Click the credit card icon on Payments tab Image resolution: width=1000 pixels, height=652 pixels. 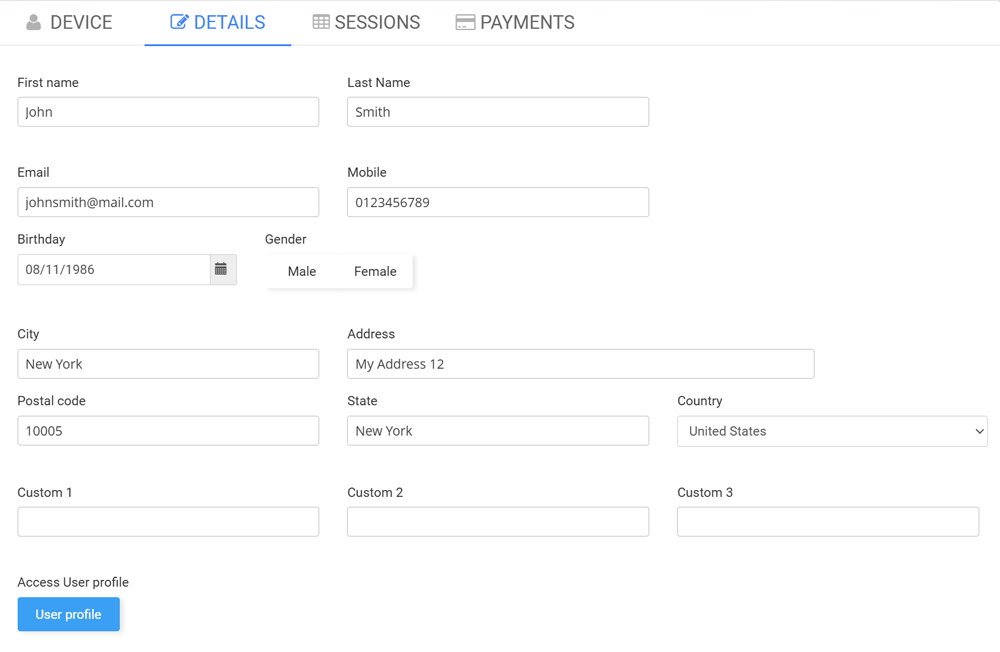[465, 22]
